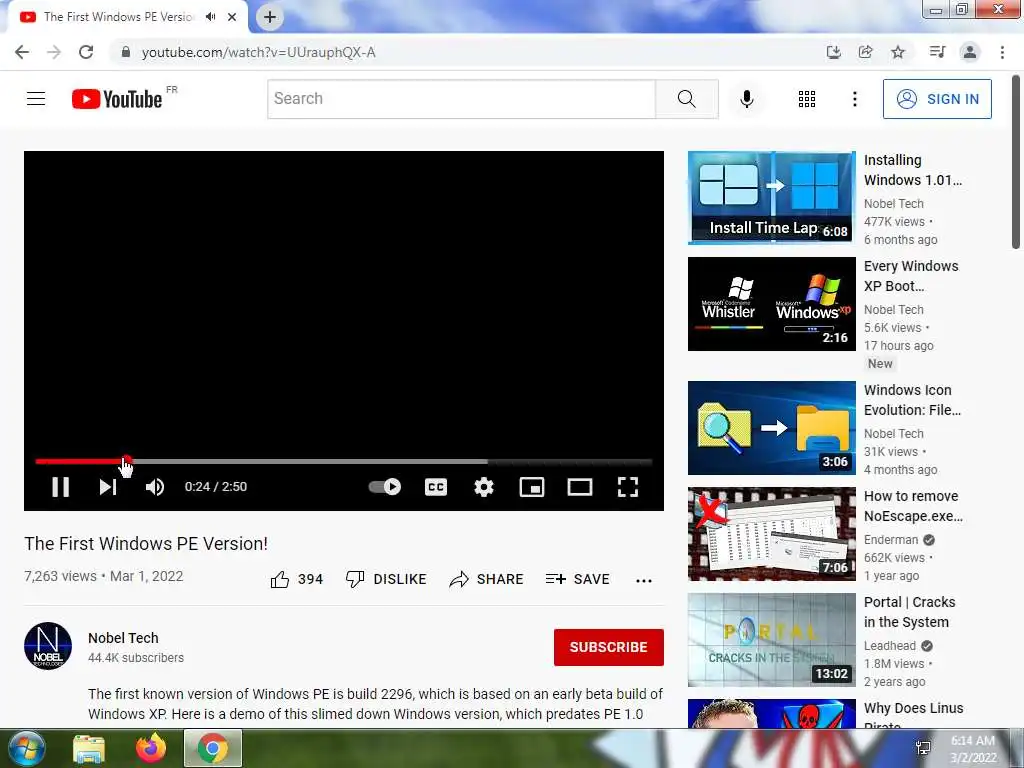Screen dimensions: 1024x768
Task: Click the SUBSCRIBE button
Action: (609, 647)
